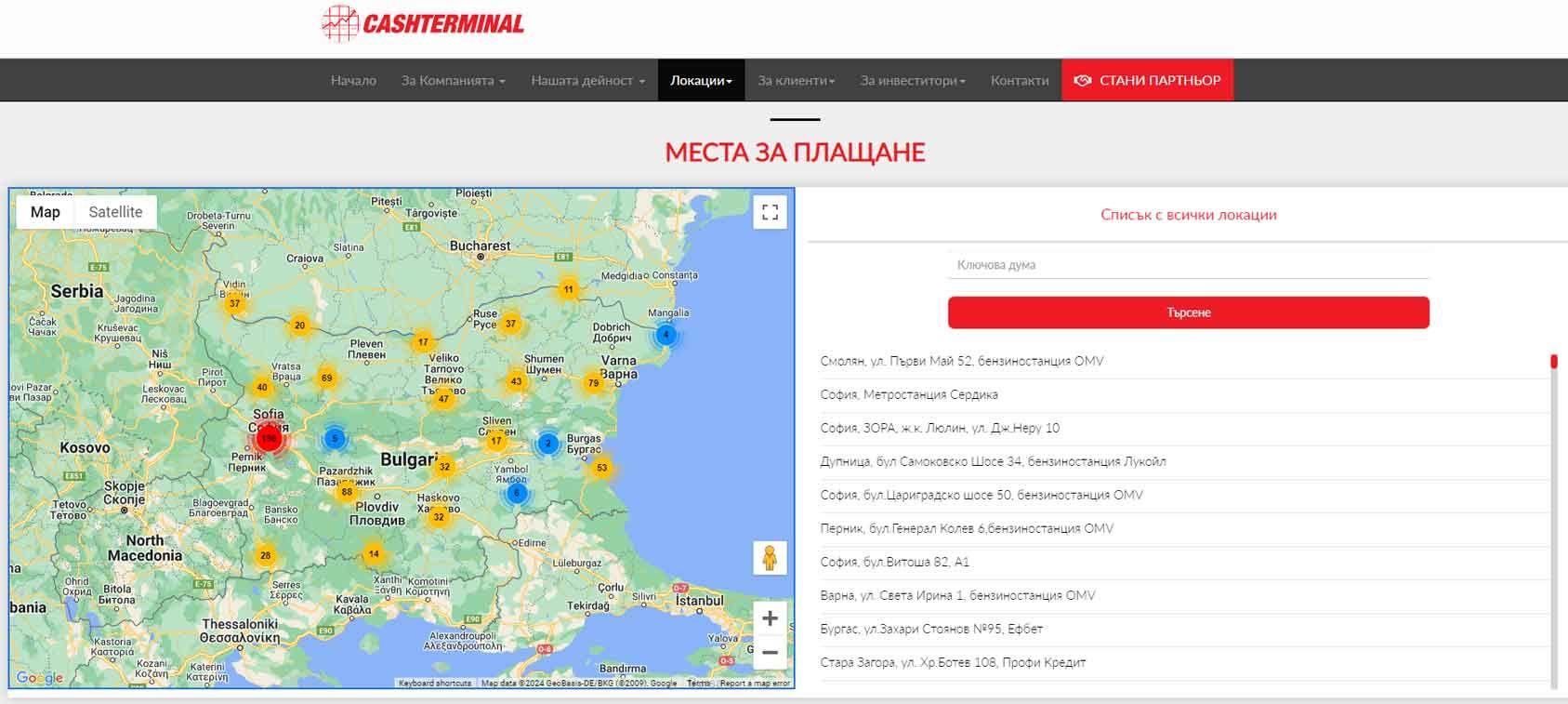
Task: Click the yellow cluster marker 14 near Xanthi
Action: pyautogui.click(x=374, y=553)
